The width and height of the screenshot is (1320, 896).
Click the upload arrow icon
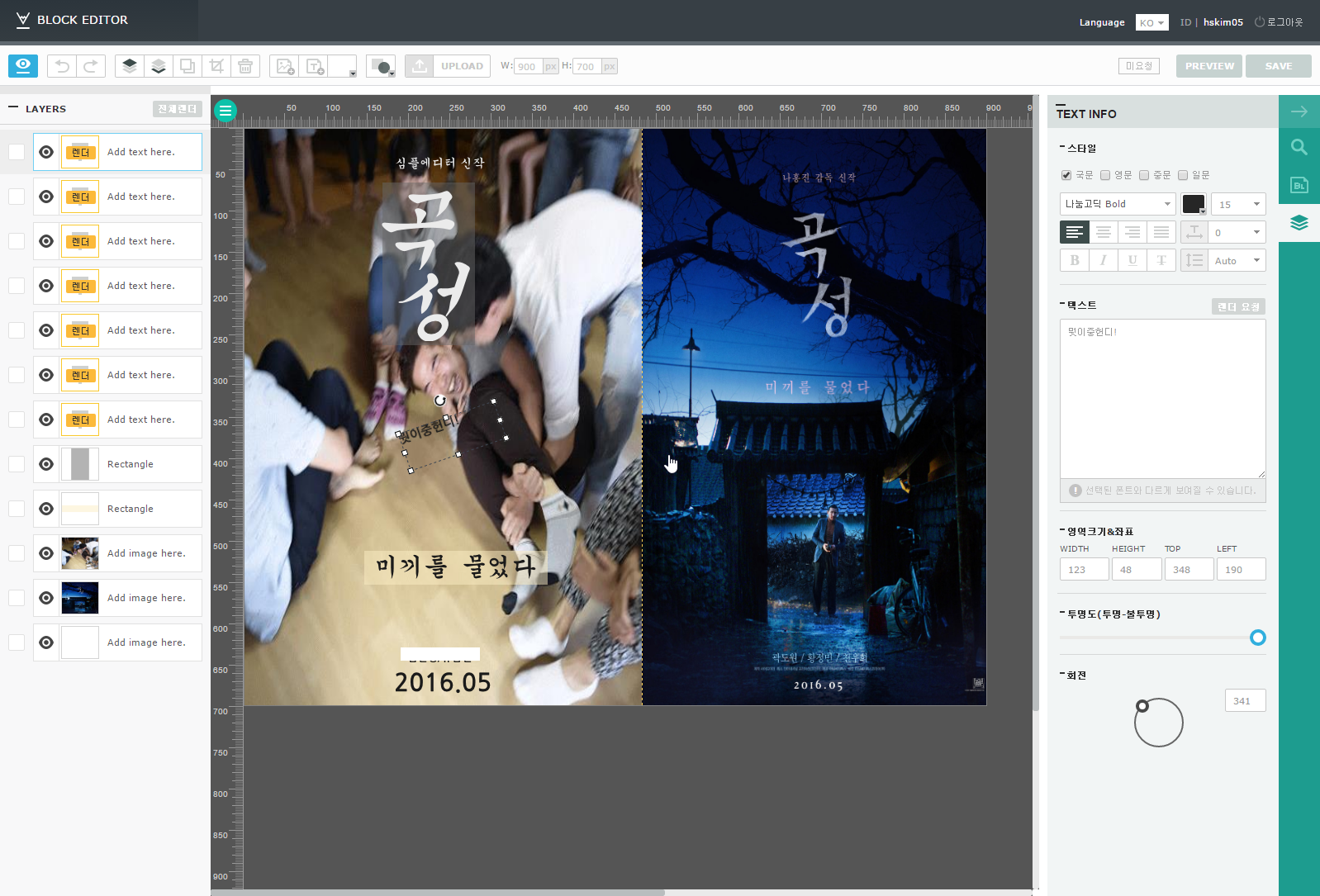pos(420,66)
